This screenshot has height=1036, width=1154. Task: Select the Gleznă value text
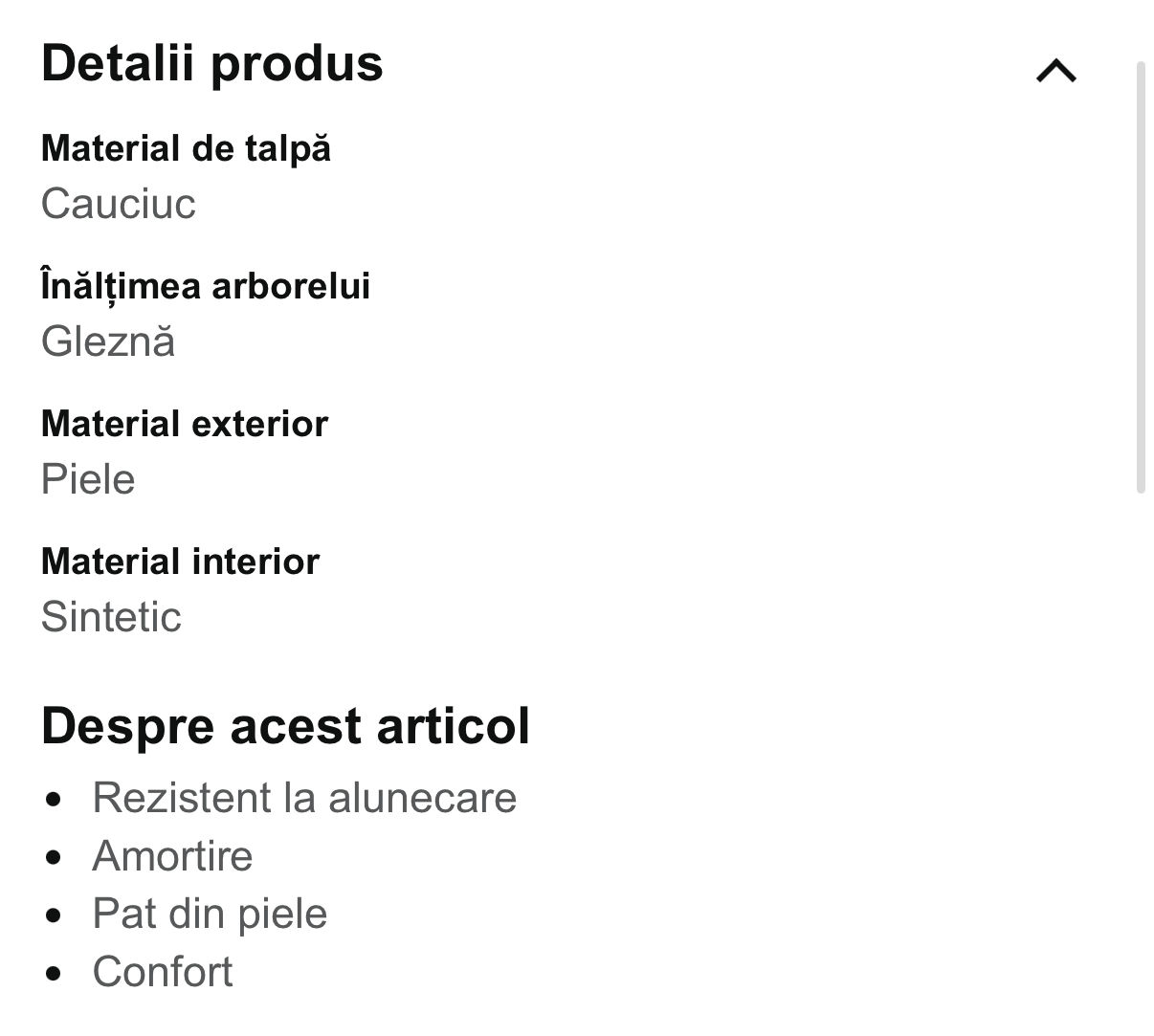(x=108, y=342)
